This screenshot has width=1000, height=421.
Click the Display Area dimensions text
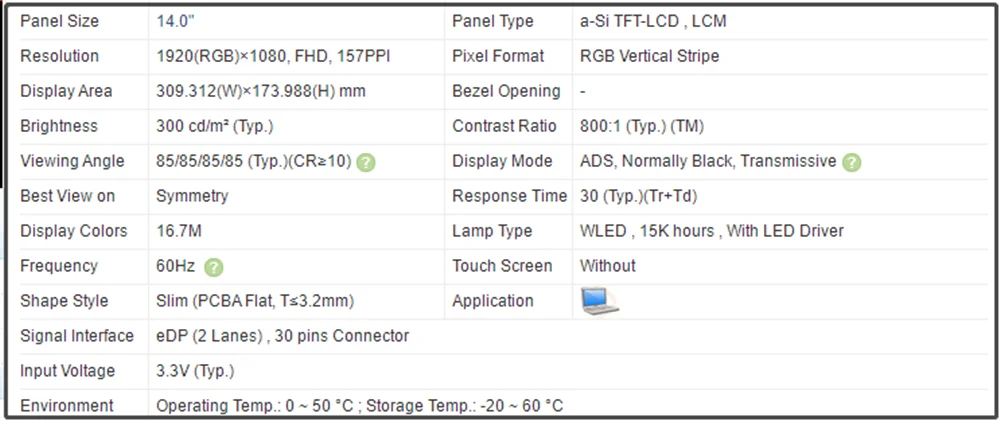(x=261, y=91)
